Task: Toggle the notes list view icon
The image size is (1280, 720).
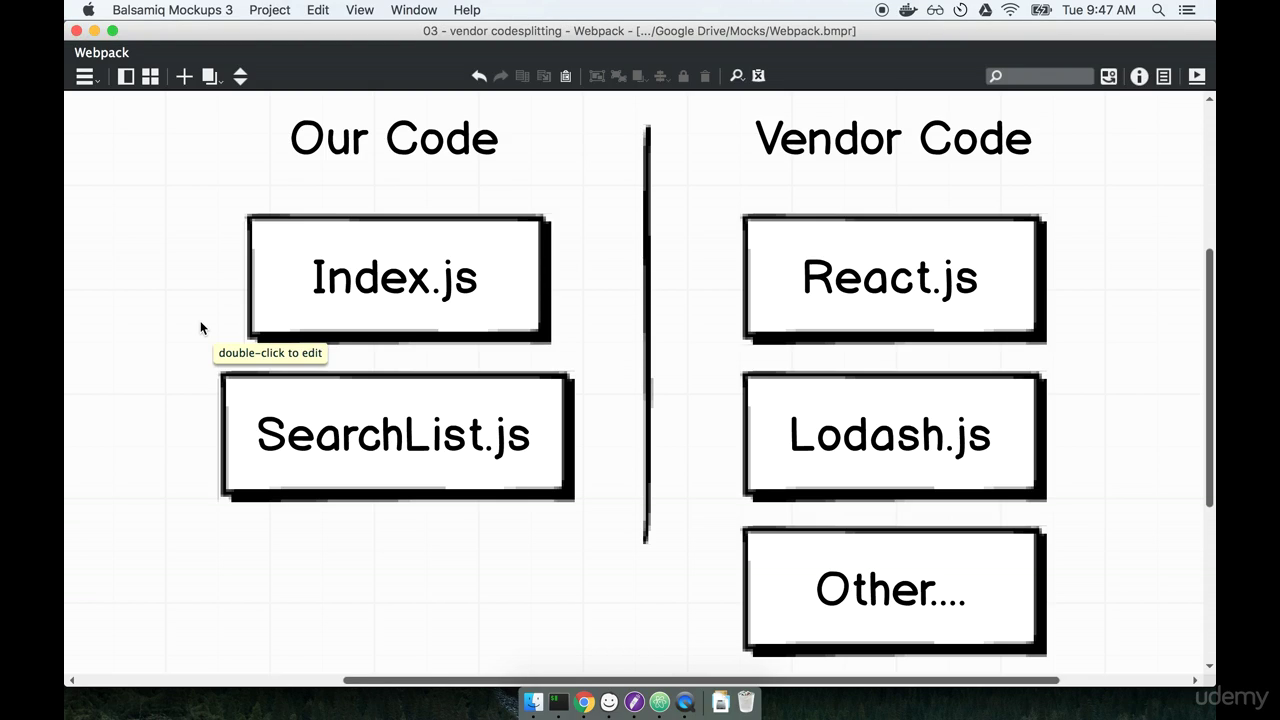Action: 1163,76
